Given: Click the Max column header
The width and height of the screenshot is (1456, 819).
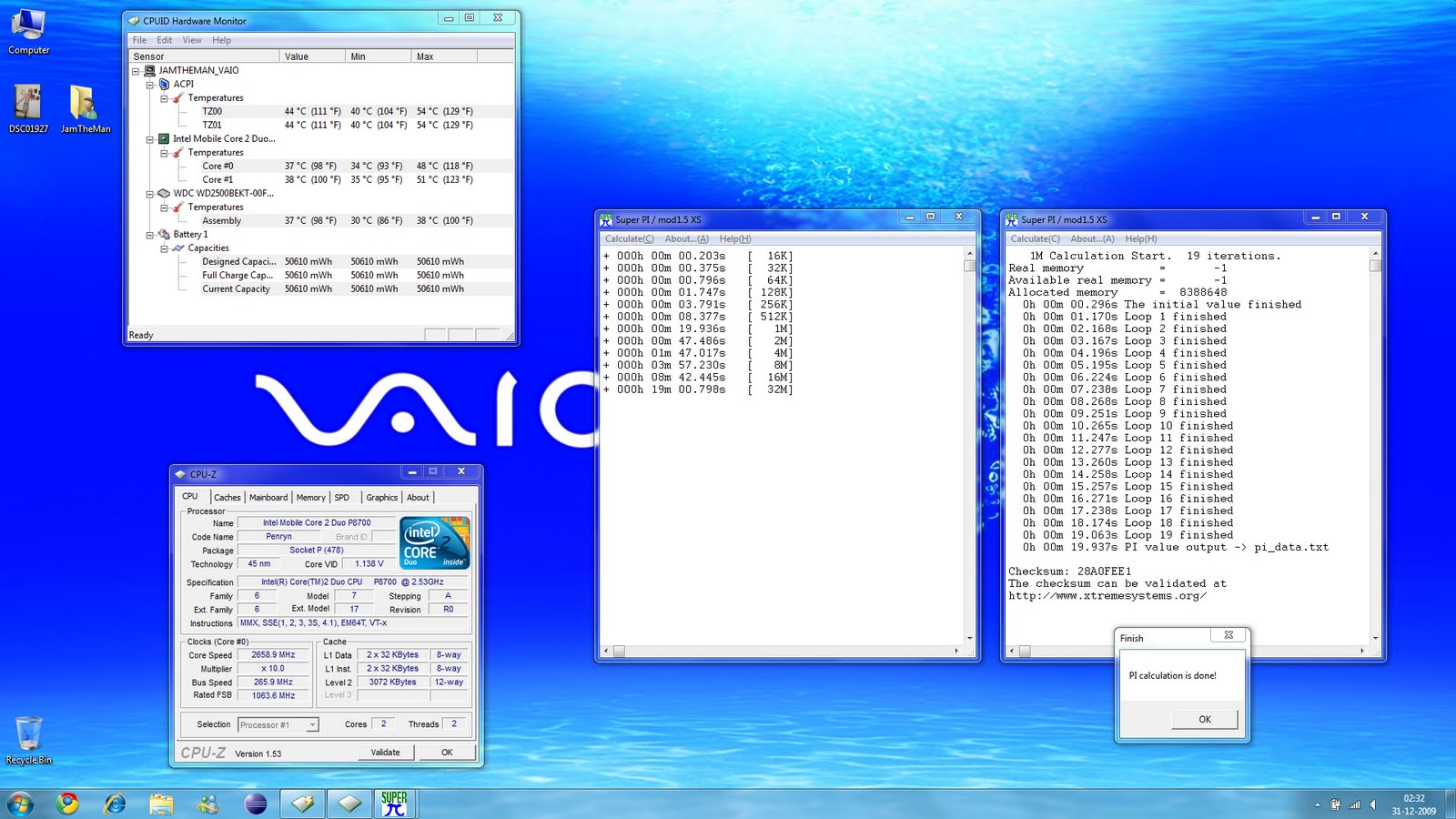Looking at the screenshot, I should (444, 56).
